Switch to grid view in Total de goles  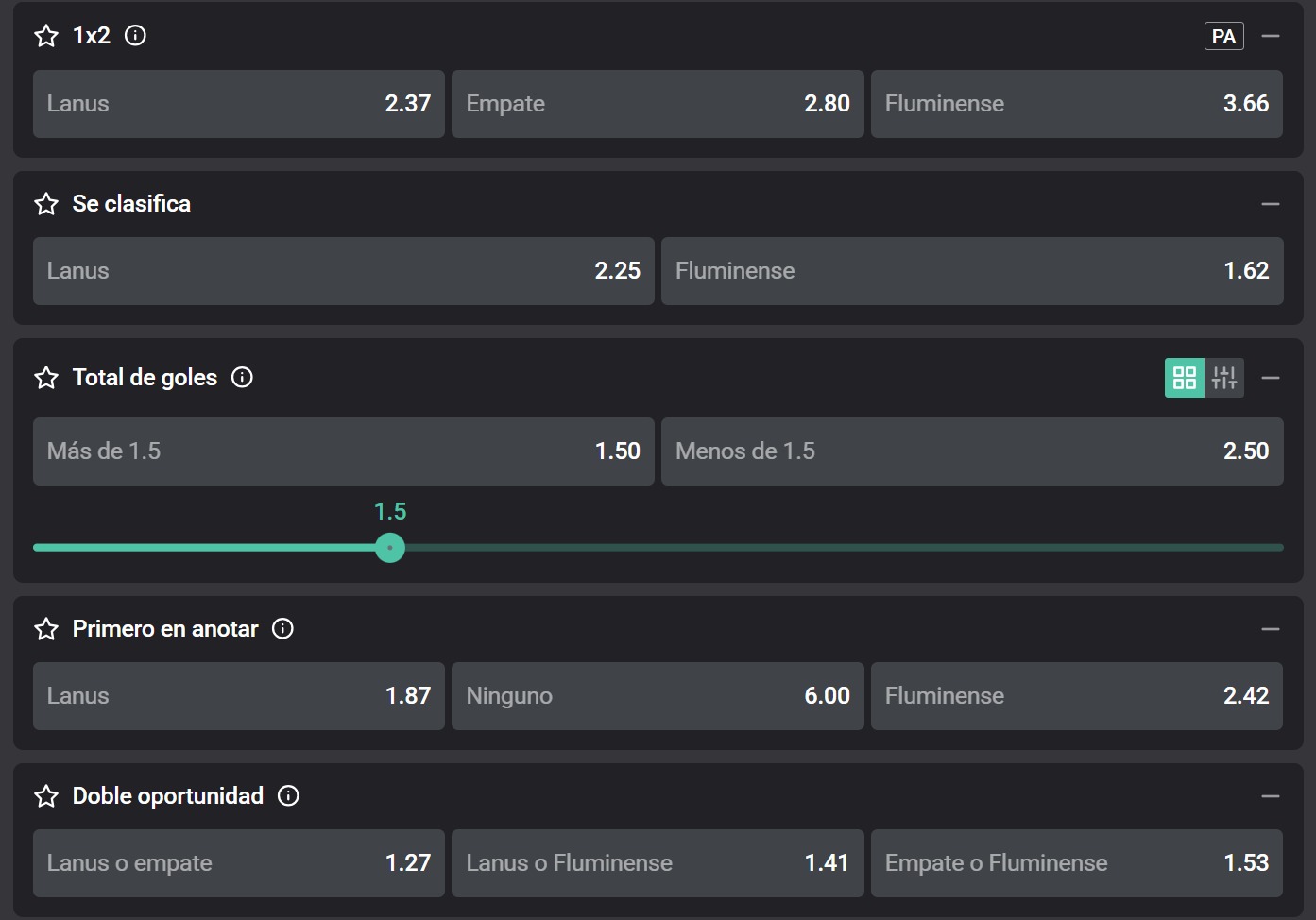[1185, 378]
